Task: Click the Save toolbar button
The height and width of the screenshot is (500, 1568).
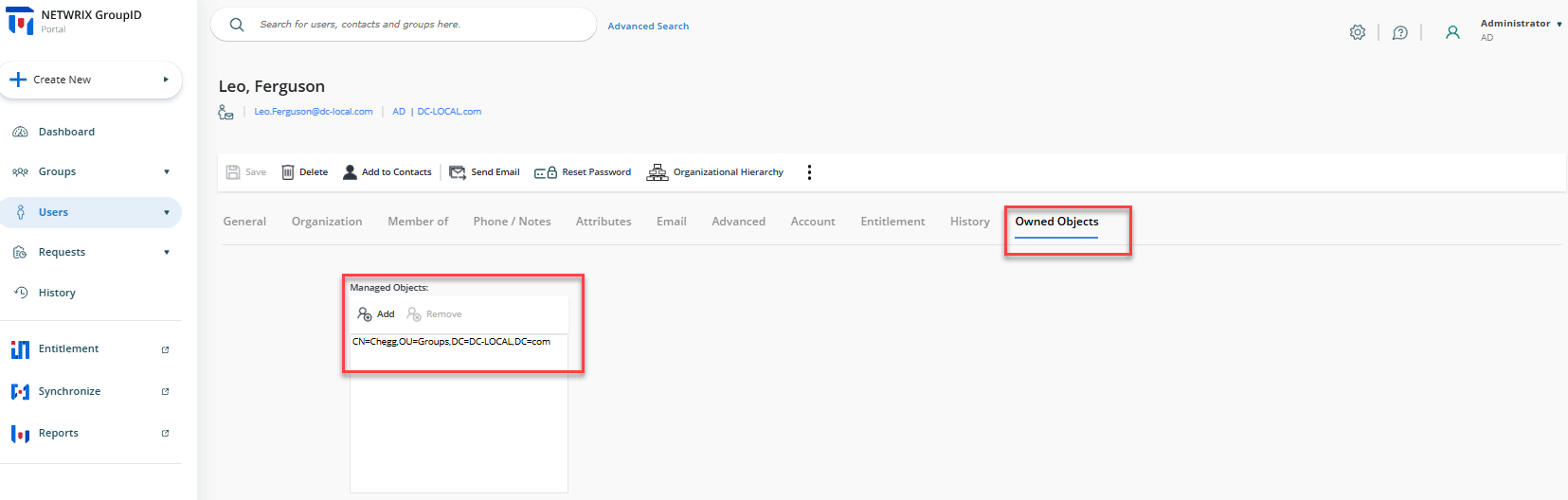Action: coord(246,172)
